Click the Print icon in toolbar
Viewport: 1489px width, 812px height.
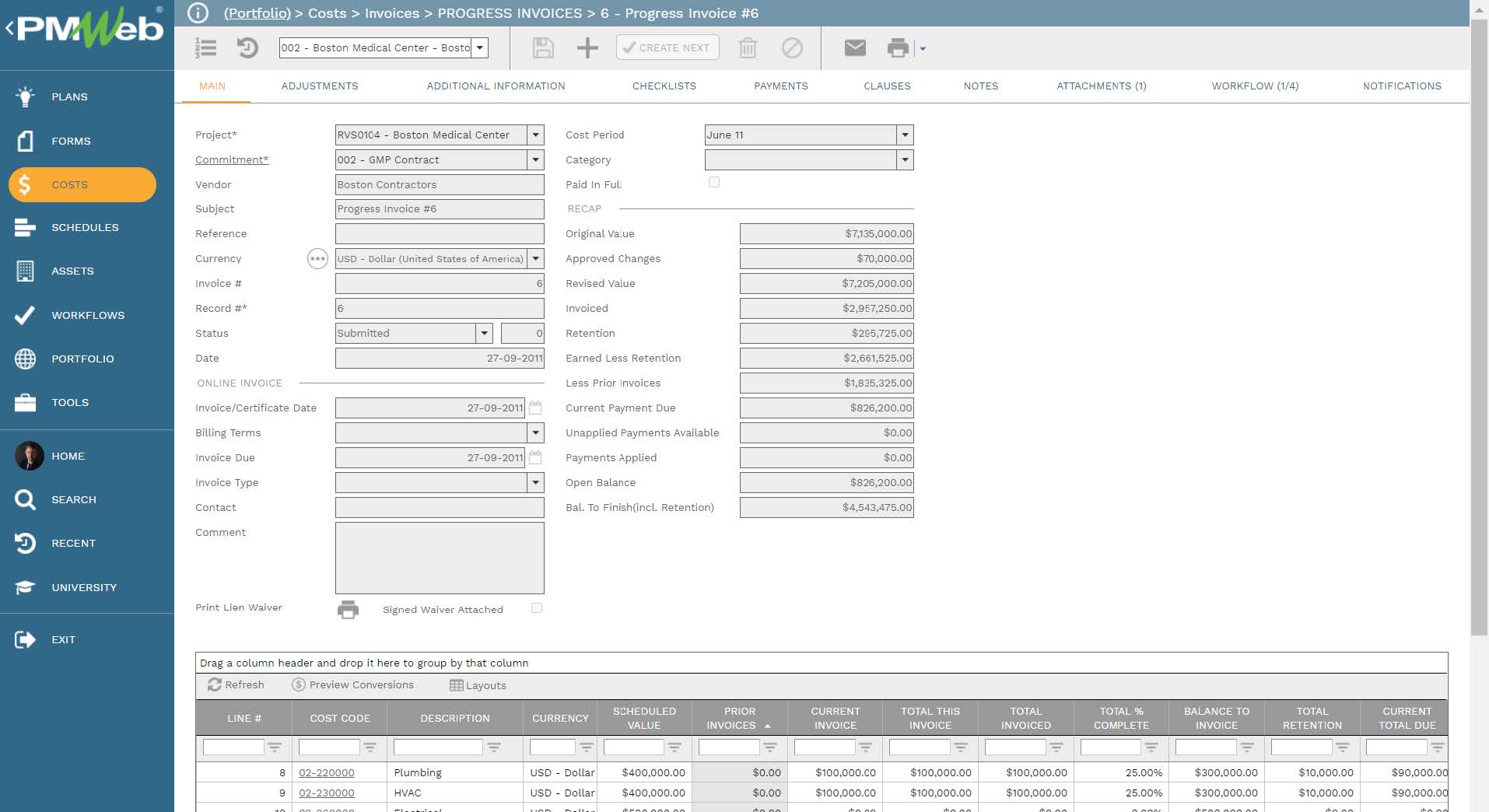(898, 48)
